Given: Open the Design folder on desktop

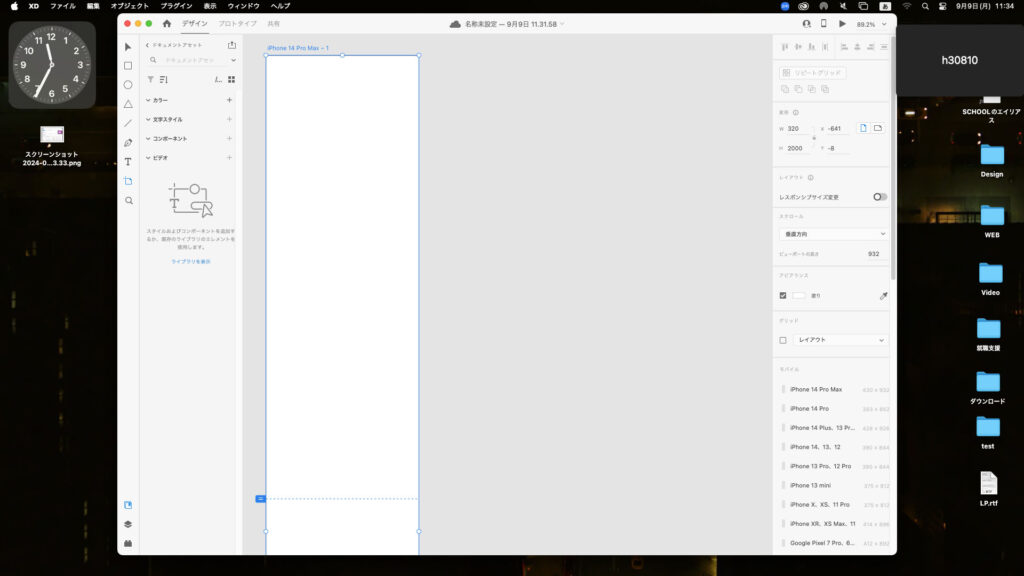Looking at the screenshot, I should click(992, 161).
